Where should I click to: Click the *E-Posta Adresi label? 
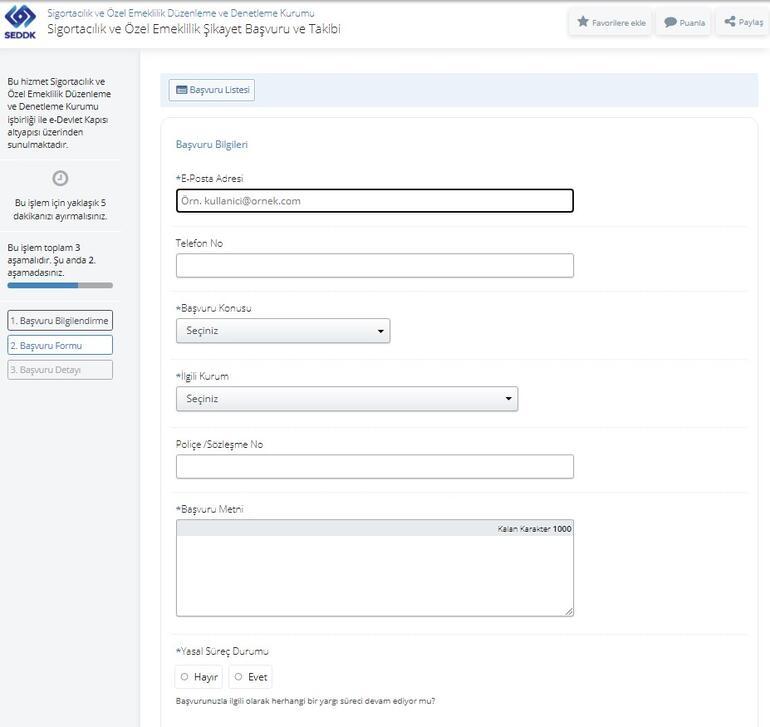(209, 178)
